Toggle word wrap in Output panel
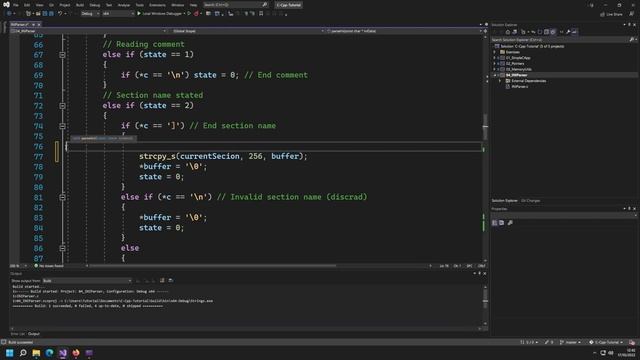 171,281
